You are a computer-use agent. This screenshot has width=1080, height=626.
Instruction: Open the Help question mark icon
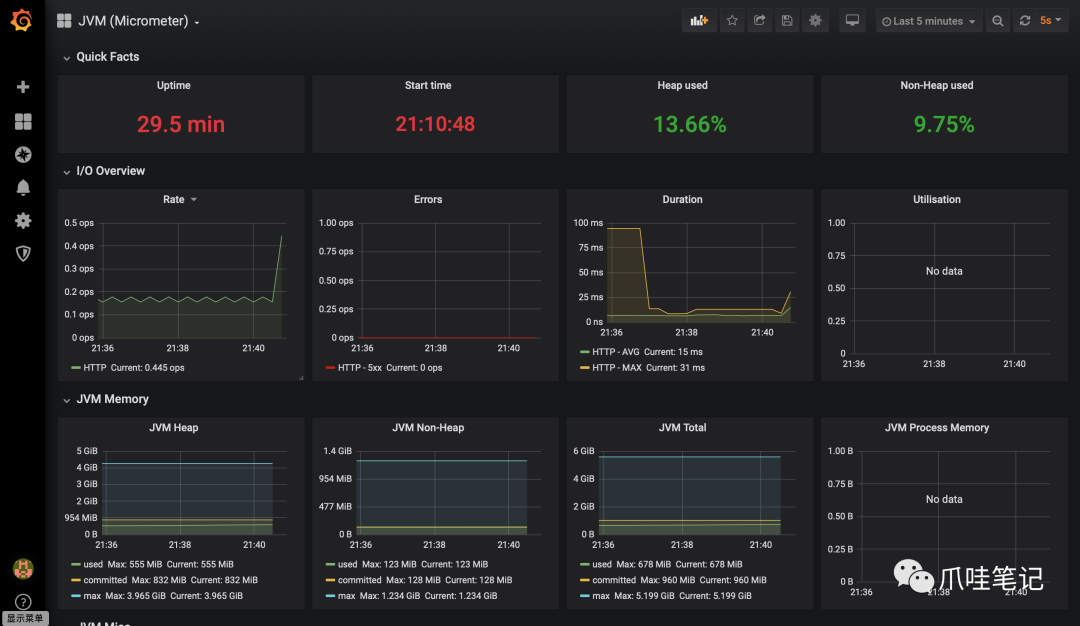(23, 602)
